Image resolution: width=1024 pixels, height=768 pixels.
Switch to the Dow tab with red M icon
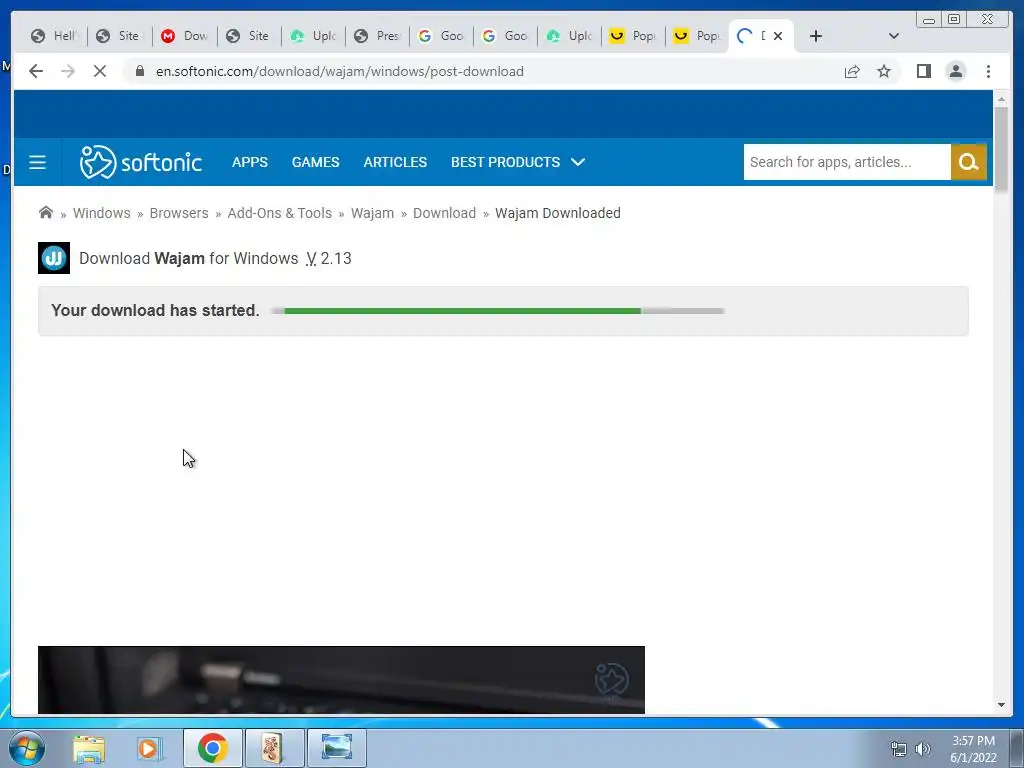(x=185, y=36)
